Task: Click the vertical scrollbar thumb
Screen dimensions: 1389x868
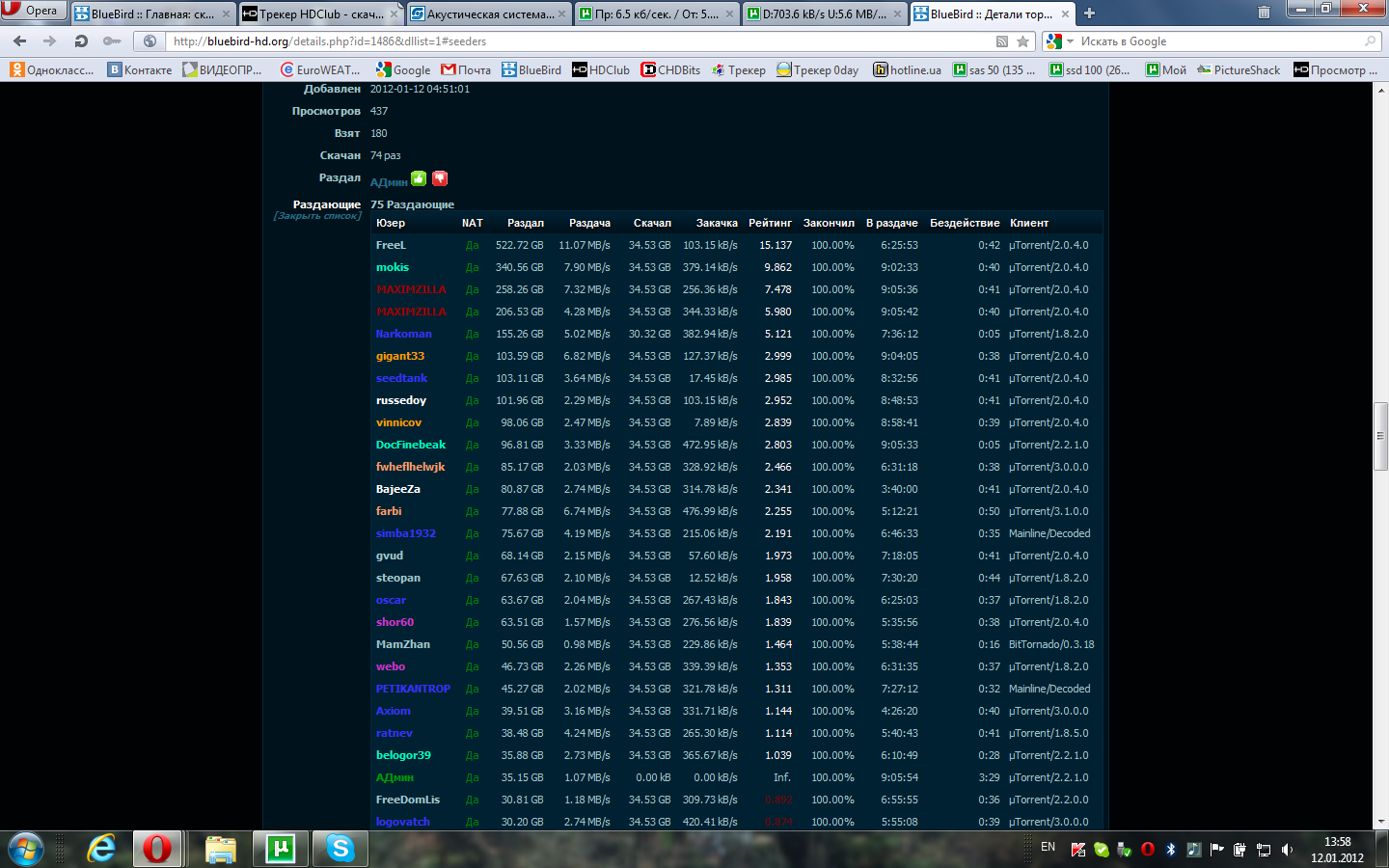Action: tap(1380, 436)
